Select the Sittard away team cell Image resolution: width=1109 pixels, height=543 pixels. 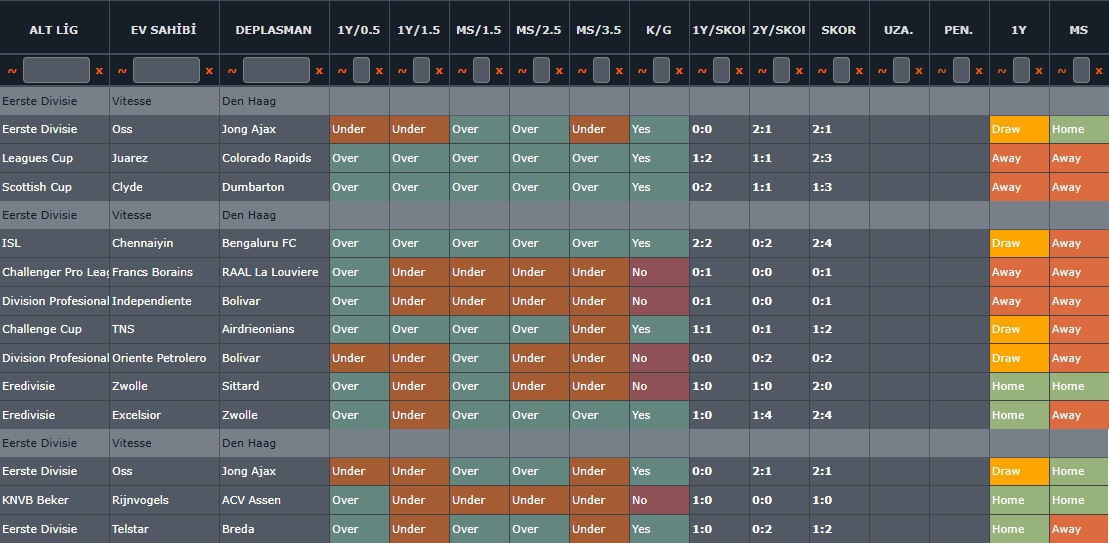274,386
